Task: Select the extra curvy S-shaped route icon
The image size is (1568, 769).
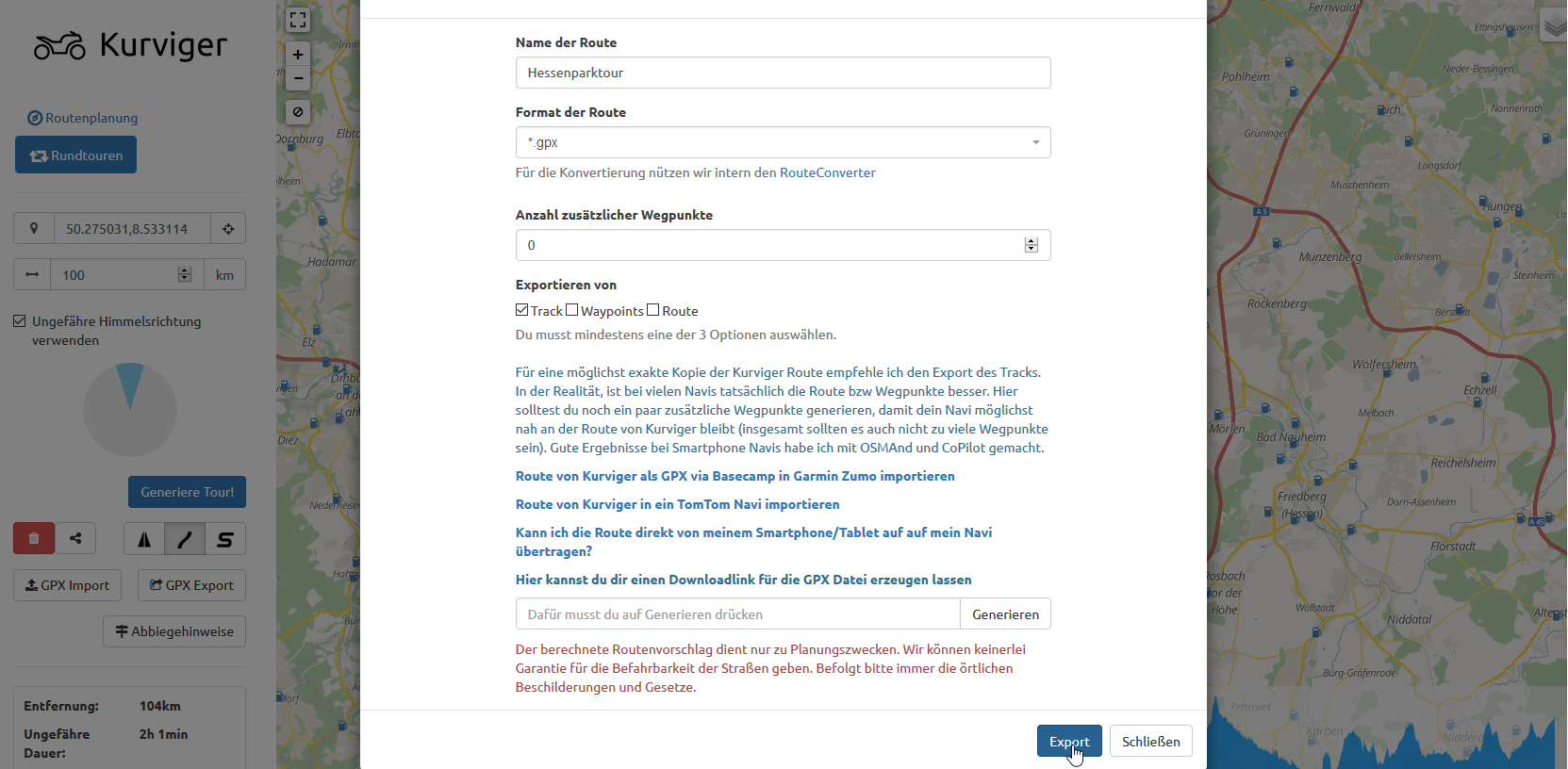Action: (224, 539)
